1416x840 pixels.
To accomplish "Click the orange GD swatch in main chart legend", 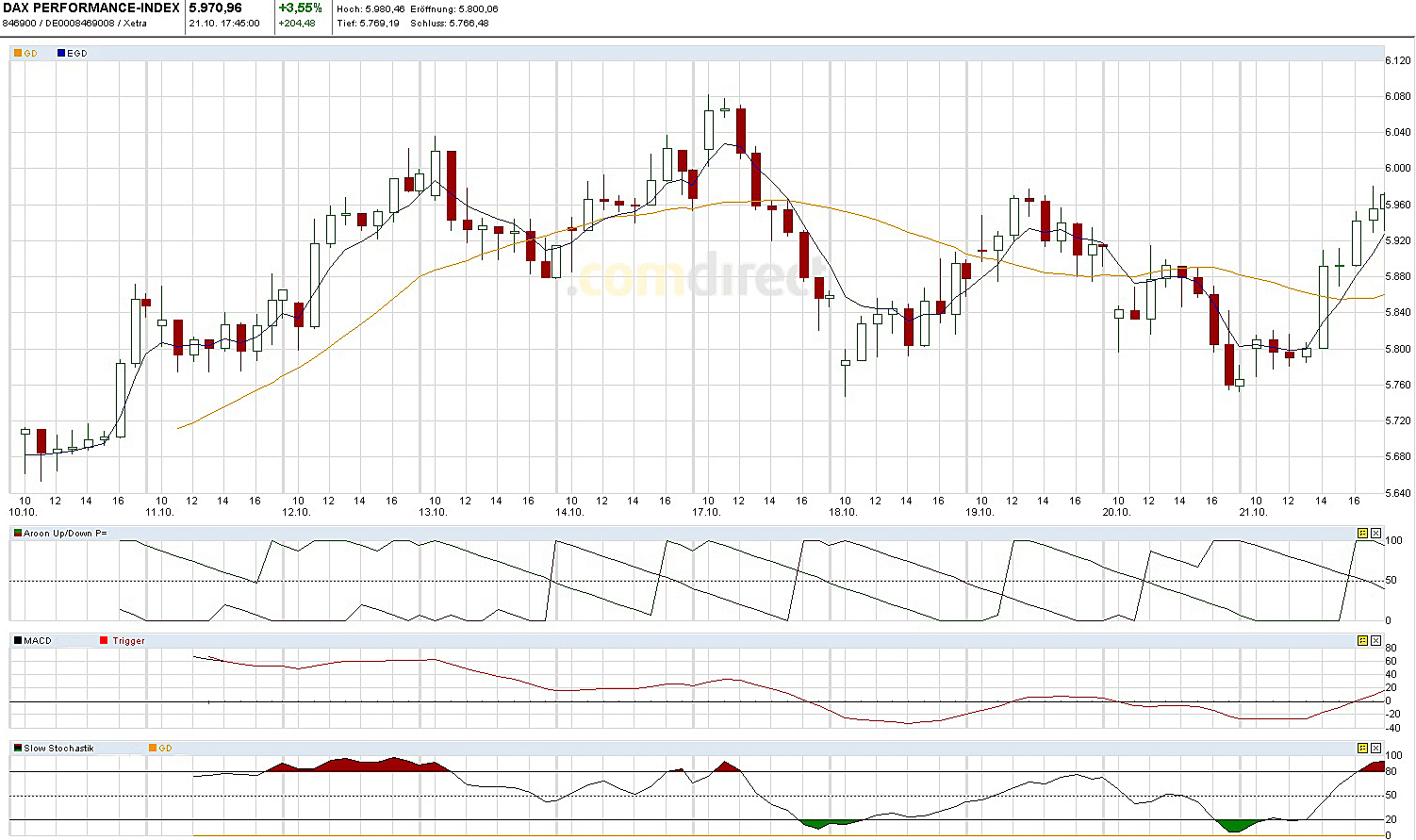I will [18, 54].
